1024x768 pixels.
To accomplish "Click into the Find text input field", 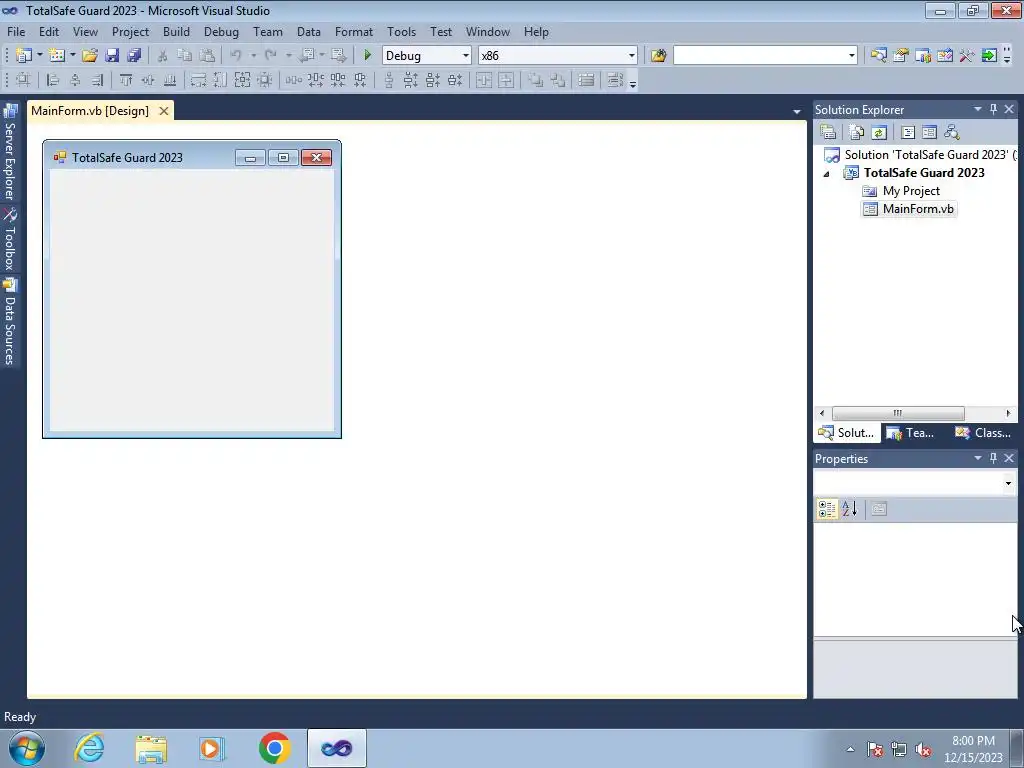I will (760, 56).
